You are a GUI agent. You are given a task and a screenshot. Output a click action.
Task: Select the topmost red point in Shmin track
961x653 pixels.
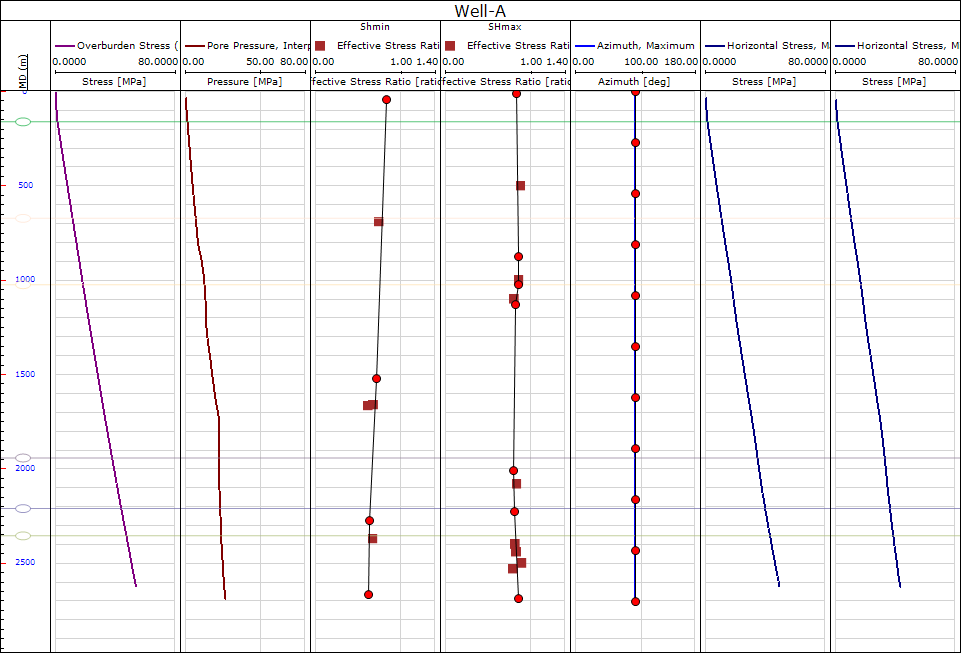(x=386, y=99)
